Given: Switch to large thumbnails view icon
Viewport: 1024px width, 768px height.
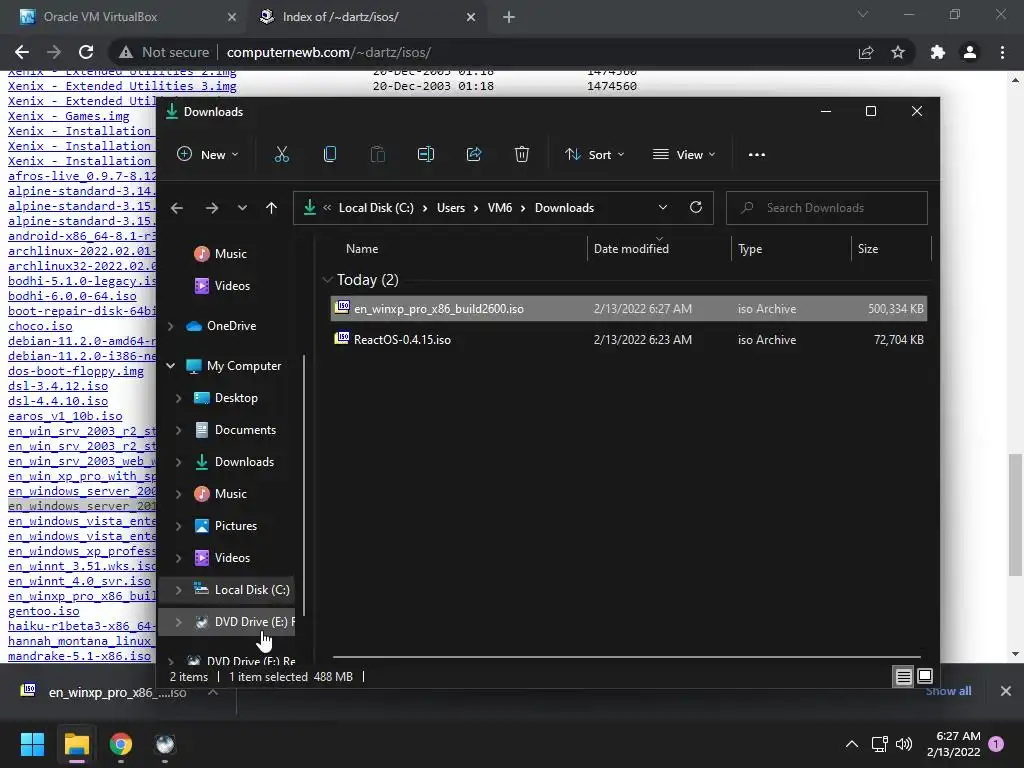Looking at the screenshot, I should click(925, 677).
